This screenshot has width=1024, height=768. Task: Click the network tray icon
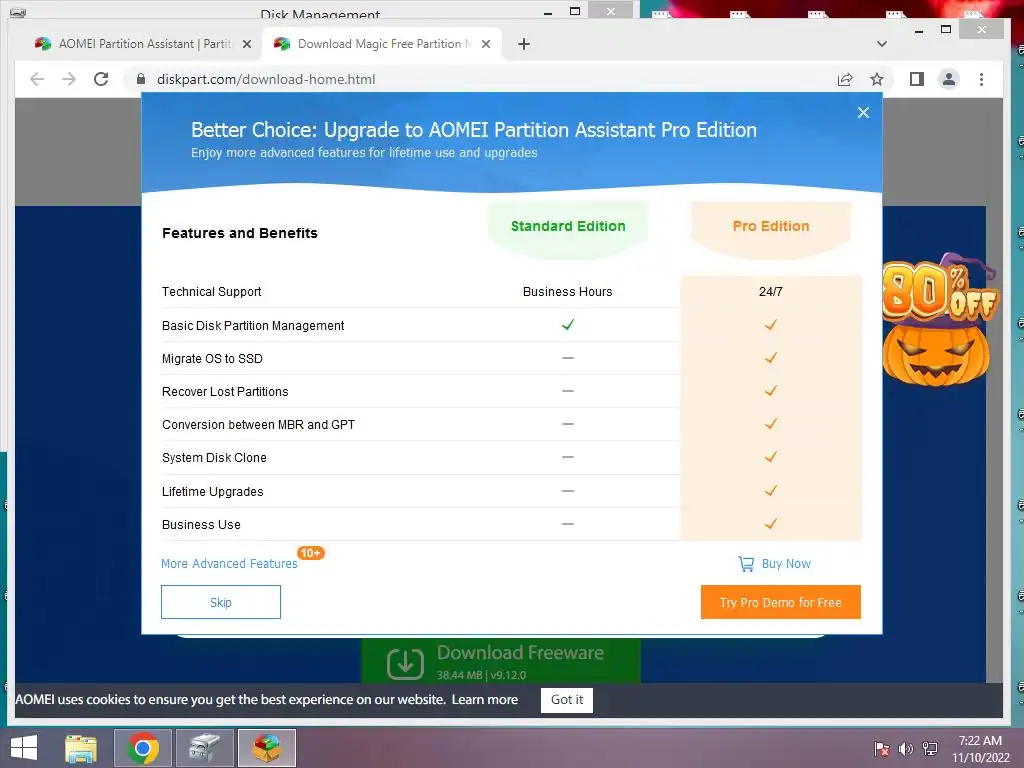click(x=930, y=748)
